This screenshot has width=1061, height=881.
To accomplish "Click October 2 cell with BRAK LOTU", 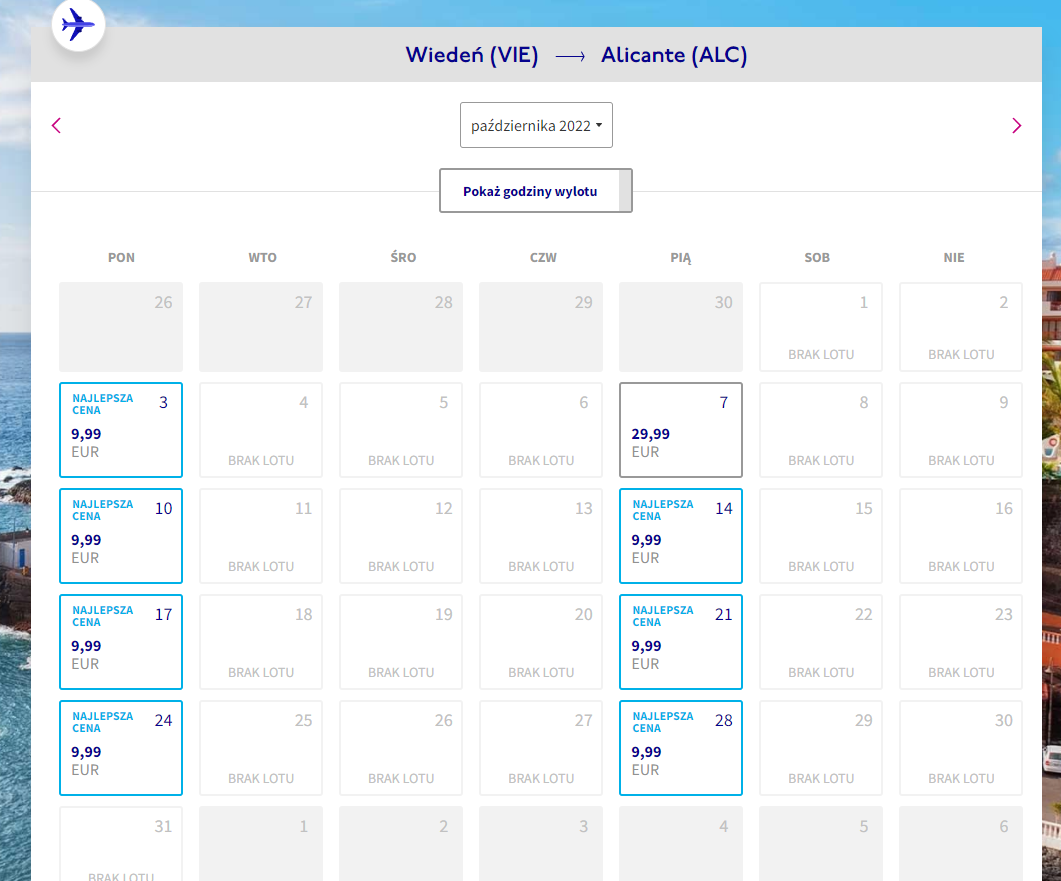I will [x=961, y=327].
